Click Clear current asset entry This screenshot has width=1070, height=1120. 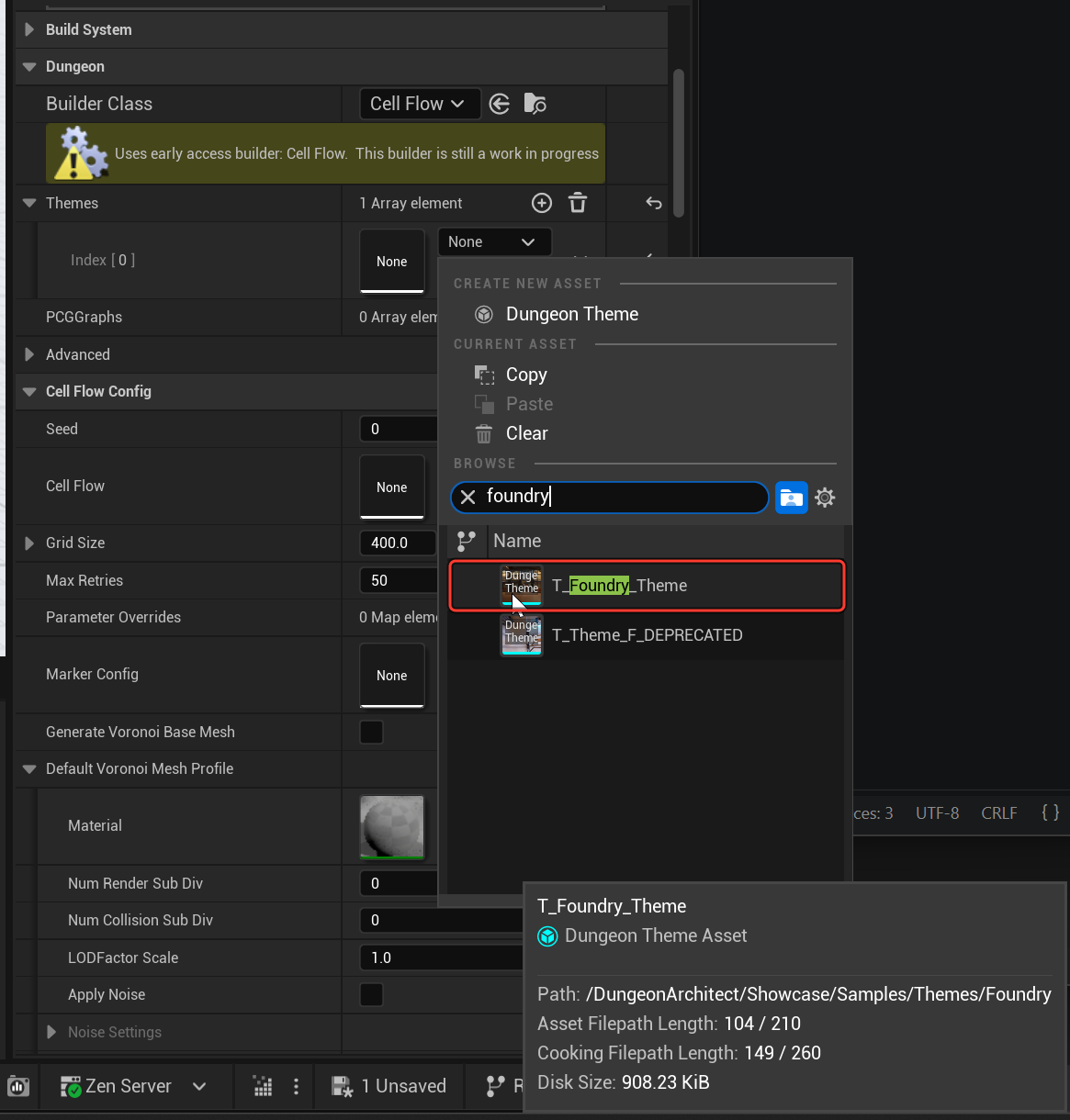[526, 433]
